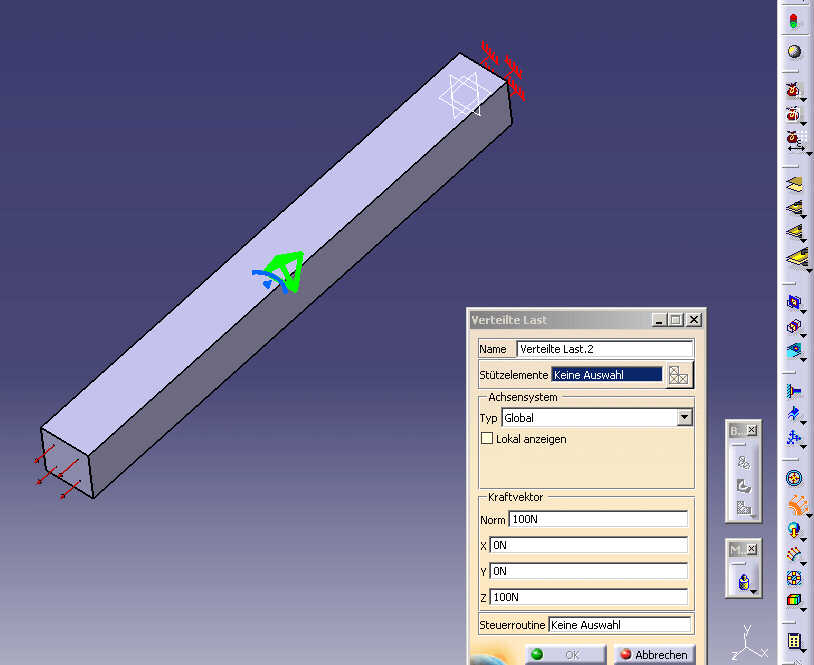The image size is (814, 665).
Task: Minimize the Verteilte Last dialog
Action: [659, 320]
